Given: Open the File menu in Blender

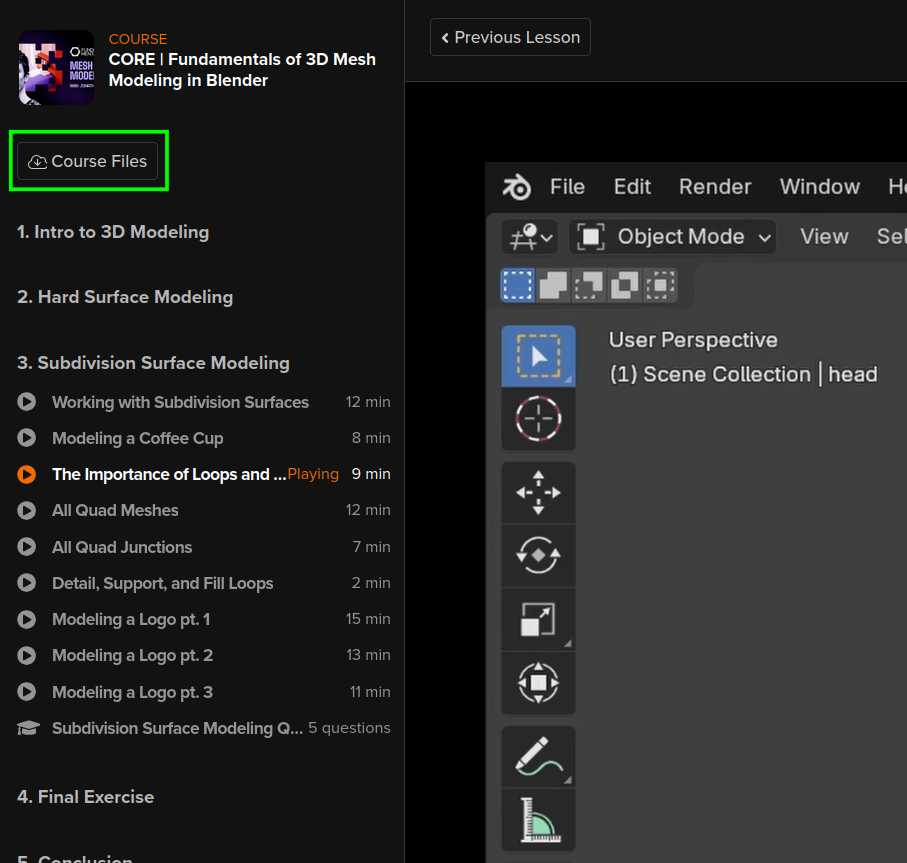Looking at the screenshot, I should pos(567,187).
